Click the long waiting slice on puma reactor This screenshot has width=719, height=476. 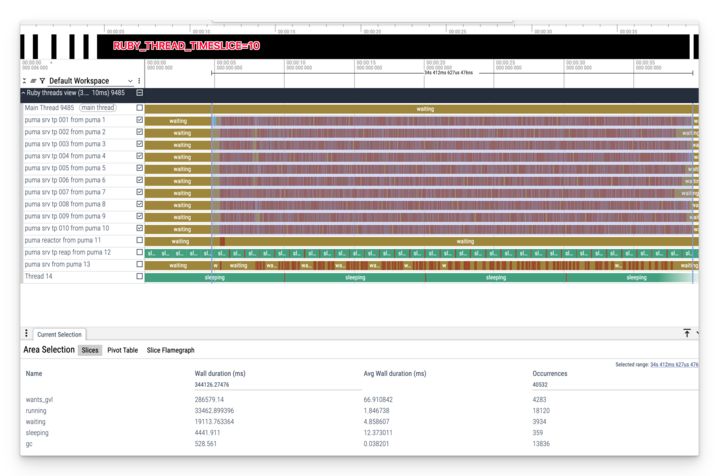tap(461, 241)
